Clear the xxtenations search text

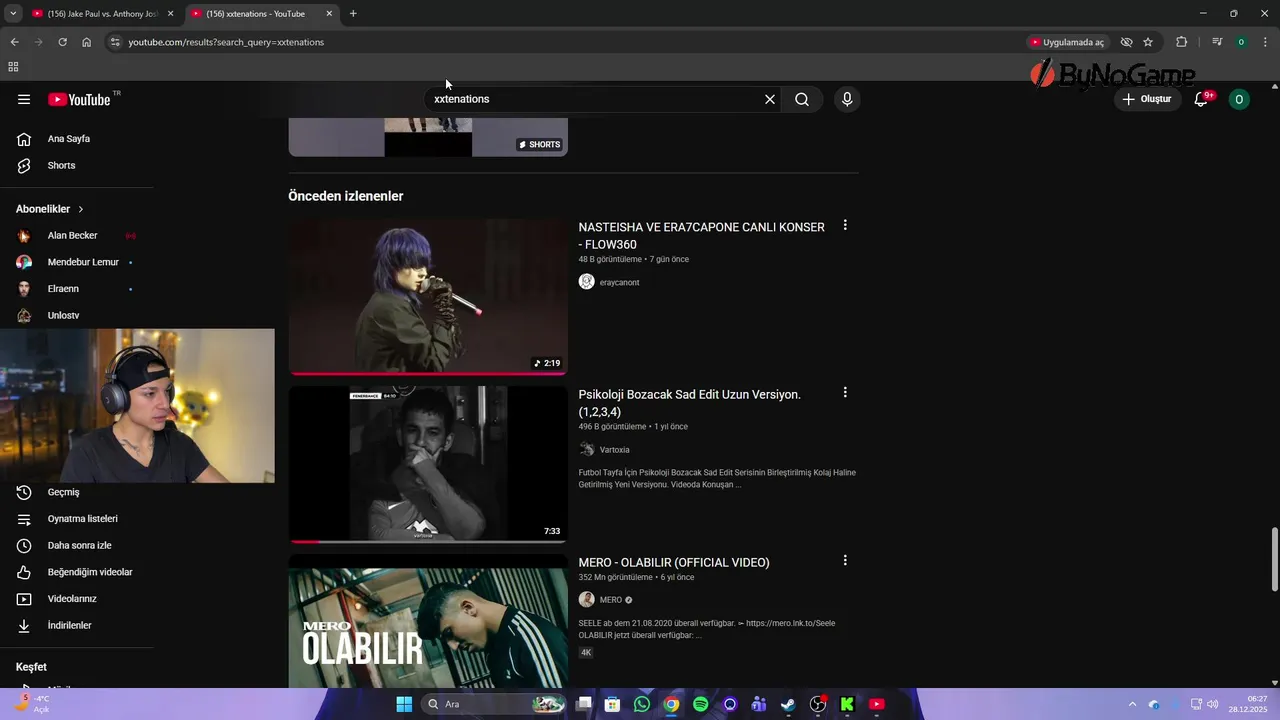click(770, 99)
